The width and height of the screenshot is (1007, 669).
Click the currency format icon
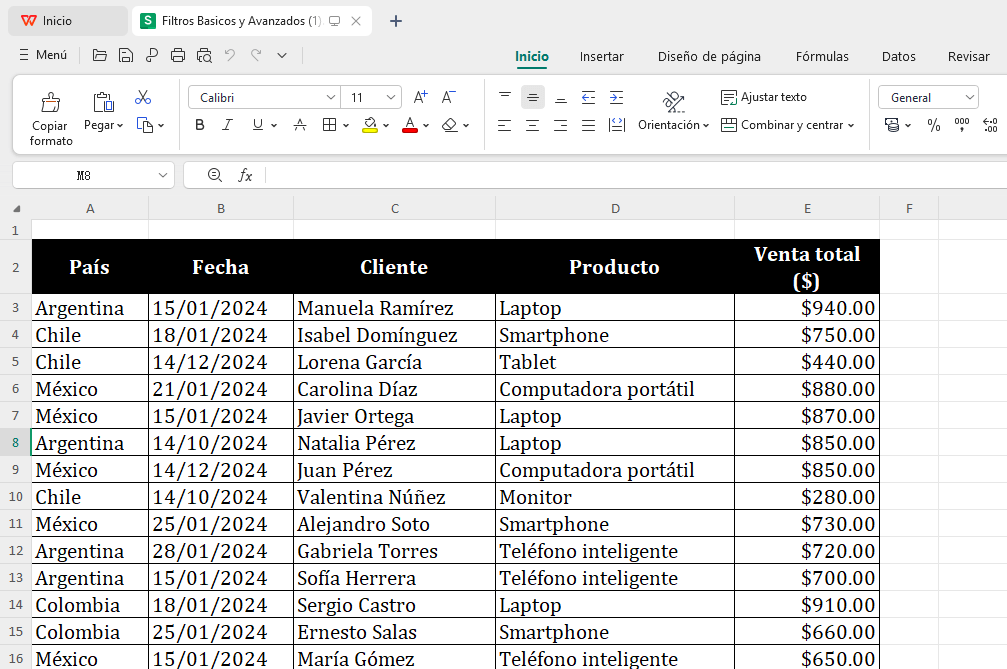click(892, 125)
